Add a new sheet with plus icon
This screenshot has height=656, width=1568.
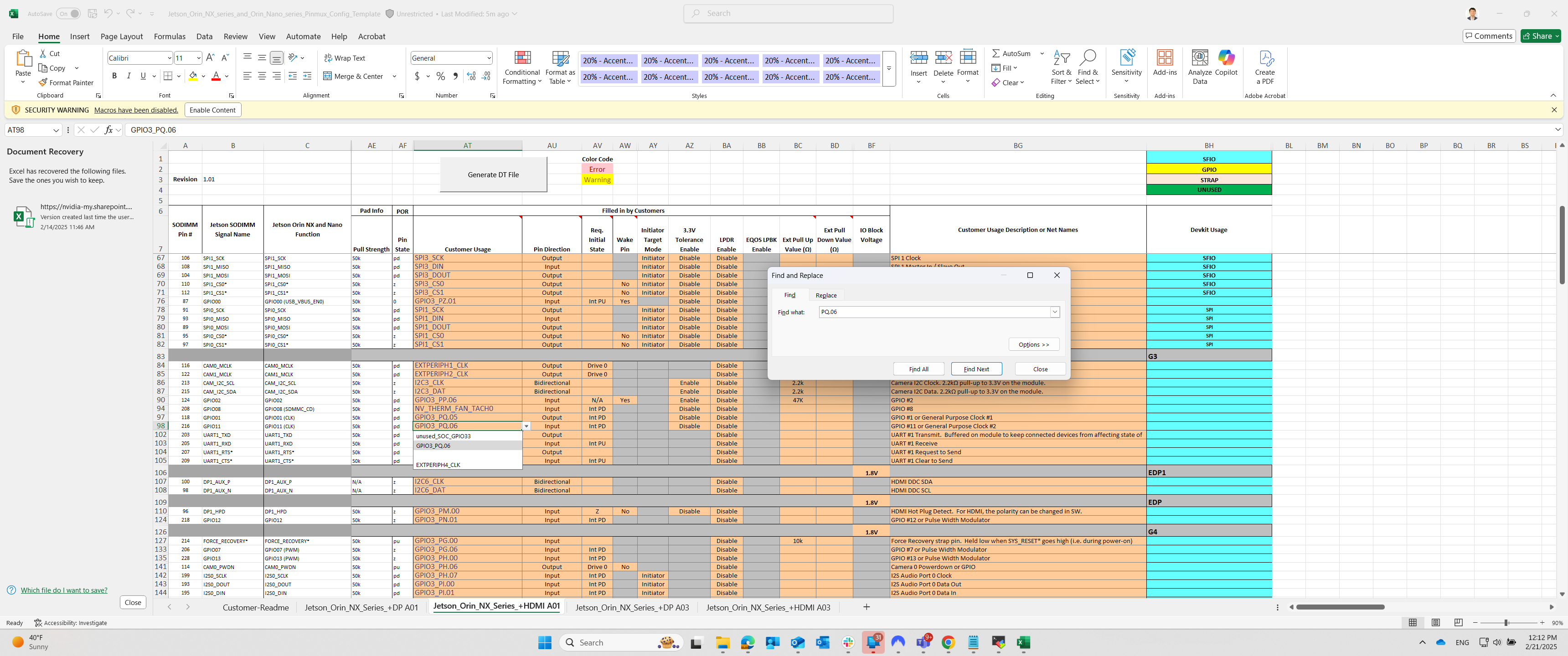coord(866,607)
